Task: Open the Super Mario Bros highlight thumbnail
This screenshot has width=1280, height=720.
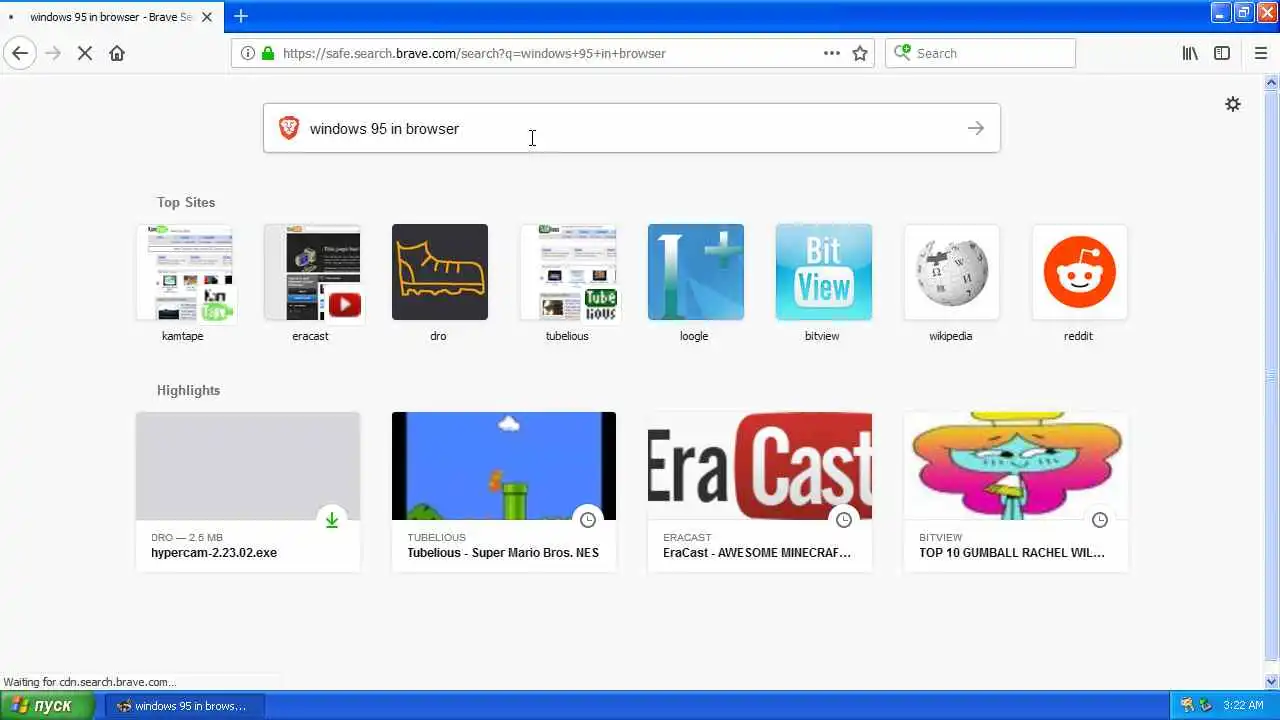Action: (x=504, y=466)
